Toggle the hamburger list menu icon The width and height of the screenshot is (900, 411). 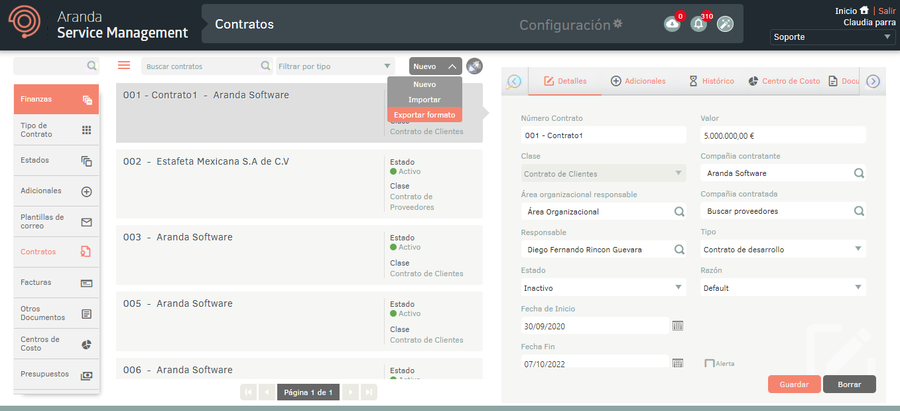[124, 65]
